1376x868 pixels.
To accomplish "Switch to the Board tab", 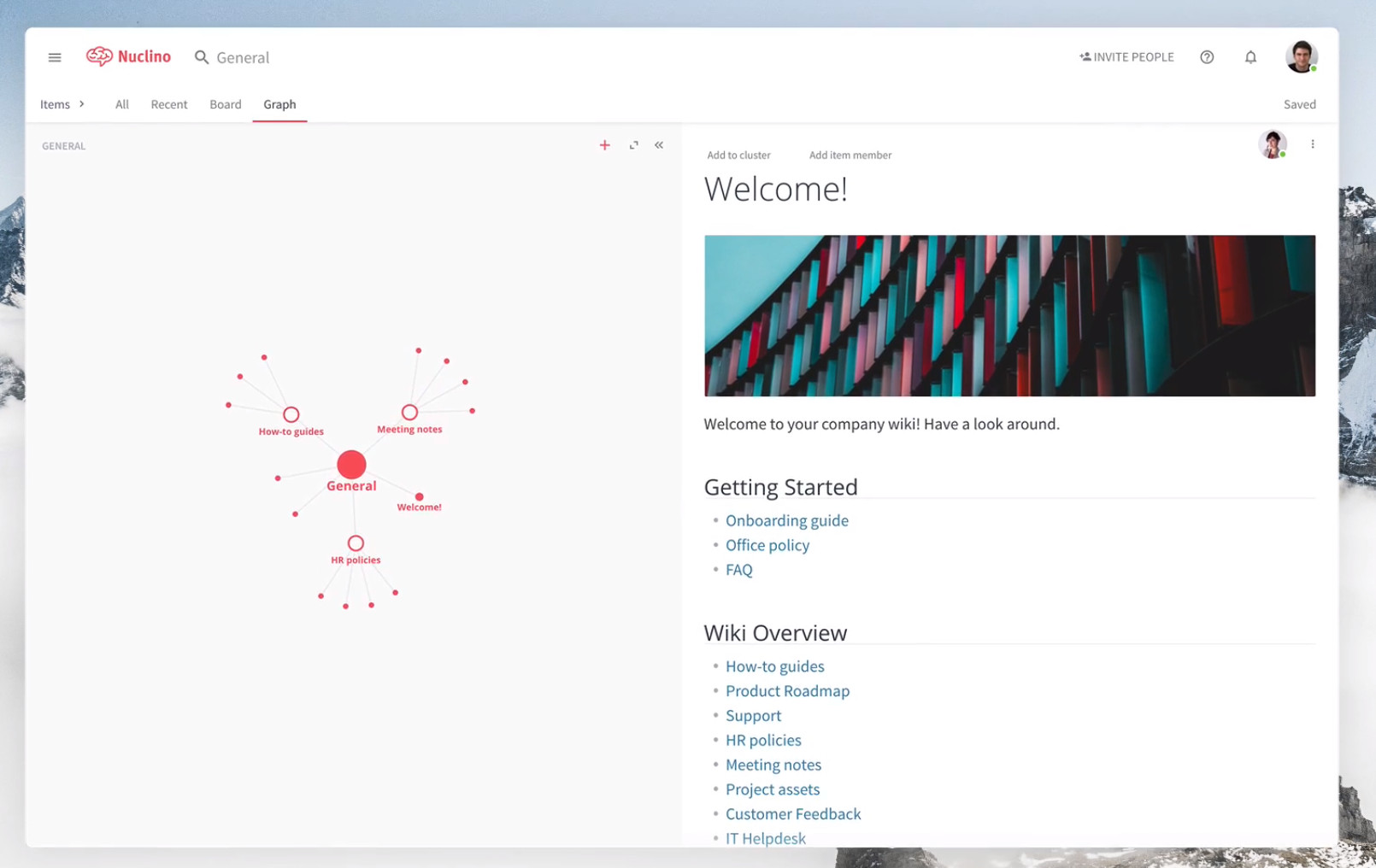I will (226, 104).
